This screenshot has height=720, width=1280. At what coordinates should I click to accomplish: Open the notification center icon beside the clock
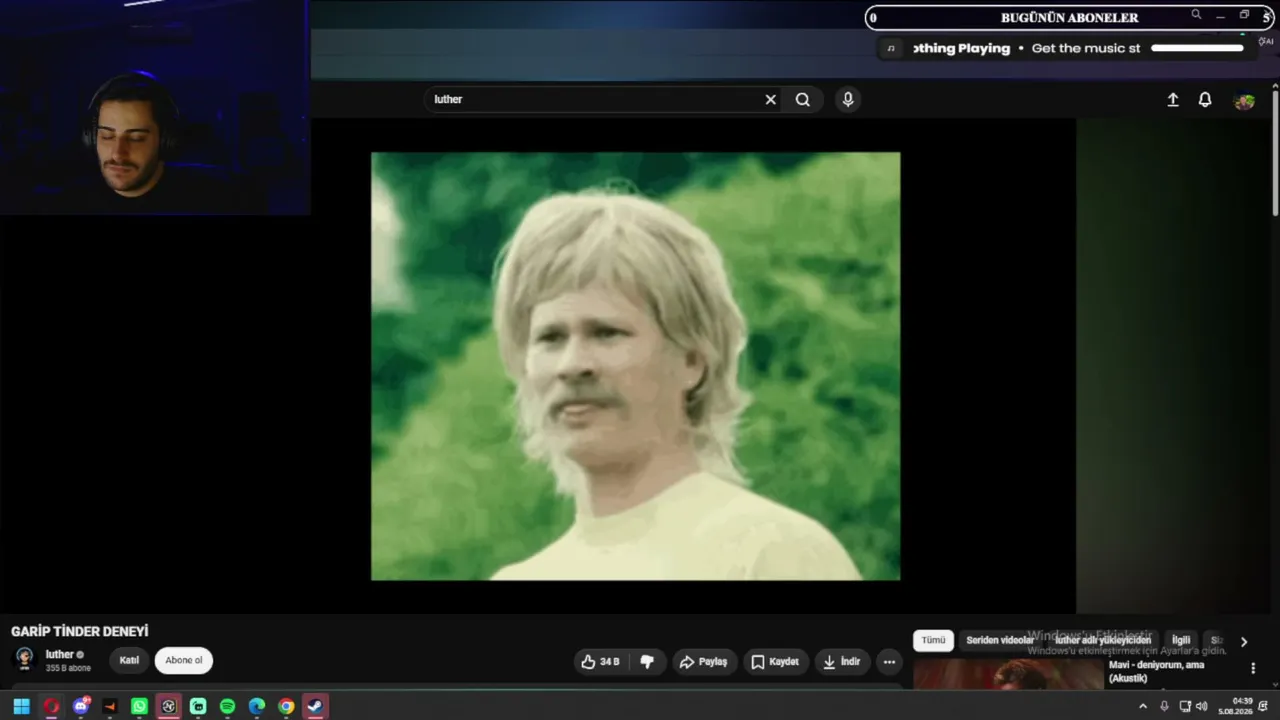(1264, 706)
